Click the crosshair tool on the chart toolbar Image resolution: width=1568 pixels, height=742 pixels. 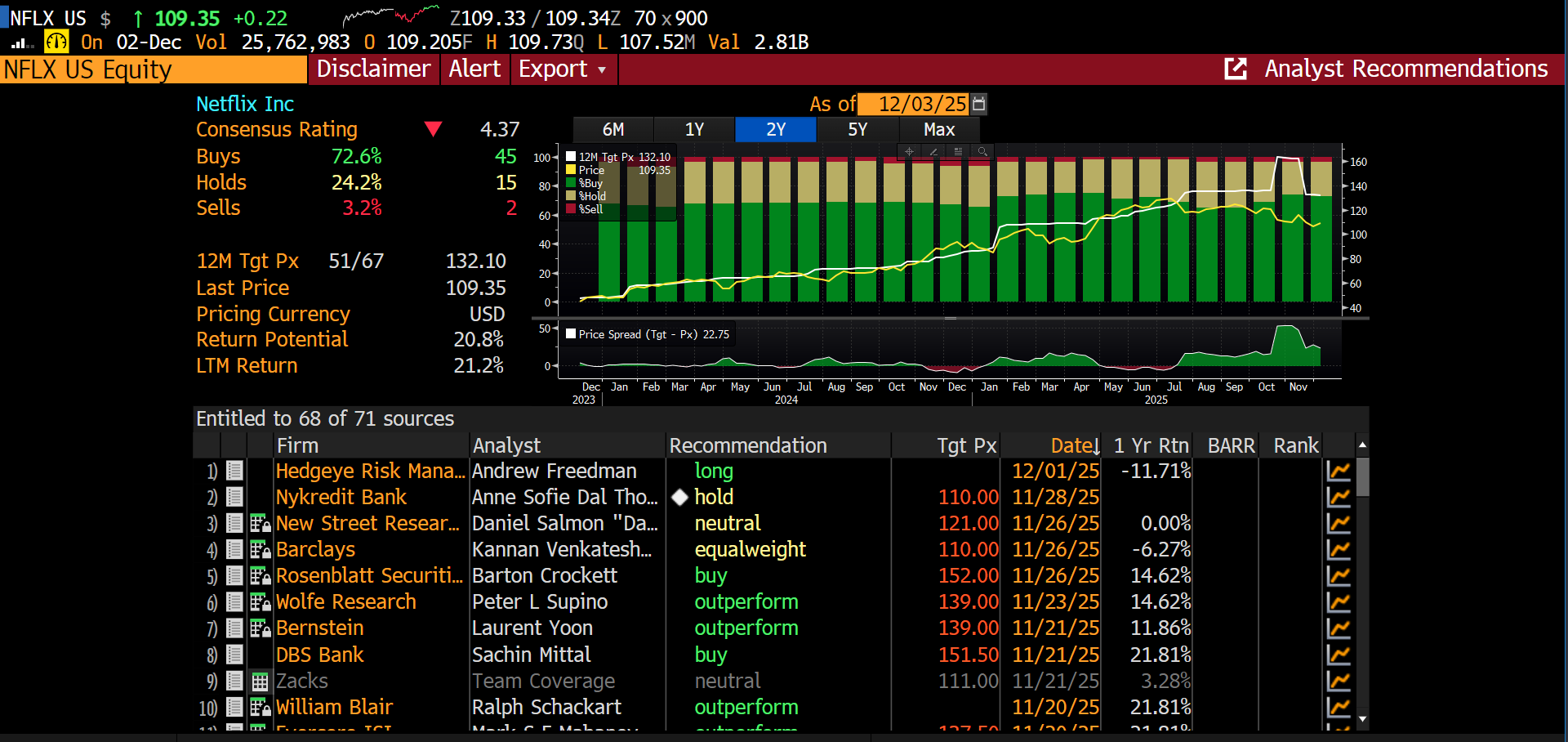909,151
